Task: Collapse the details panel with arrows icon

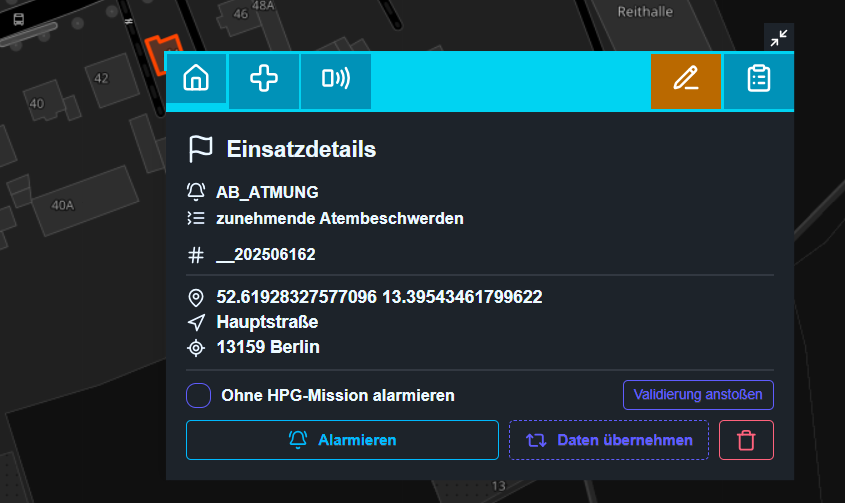Action: (778, 38)
